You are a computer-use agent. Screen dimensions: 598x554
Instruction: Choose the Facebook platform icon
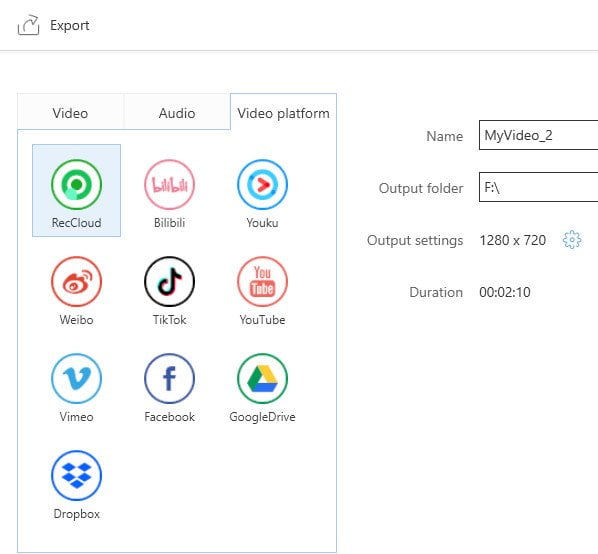(x=169, y=378)
